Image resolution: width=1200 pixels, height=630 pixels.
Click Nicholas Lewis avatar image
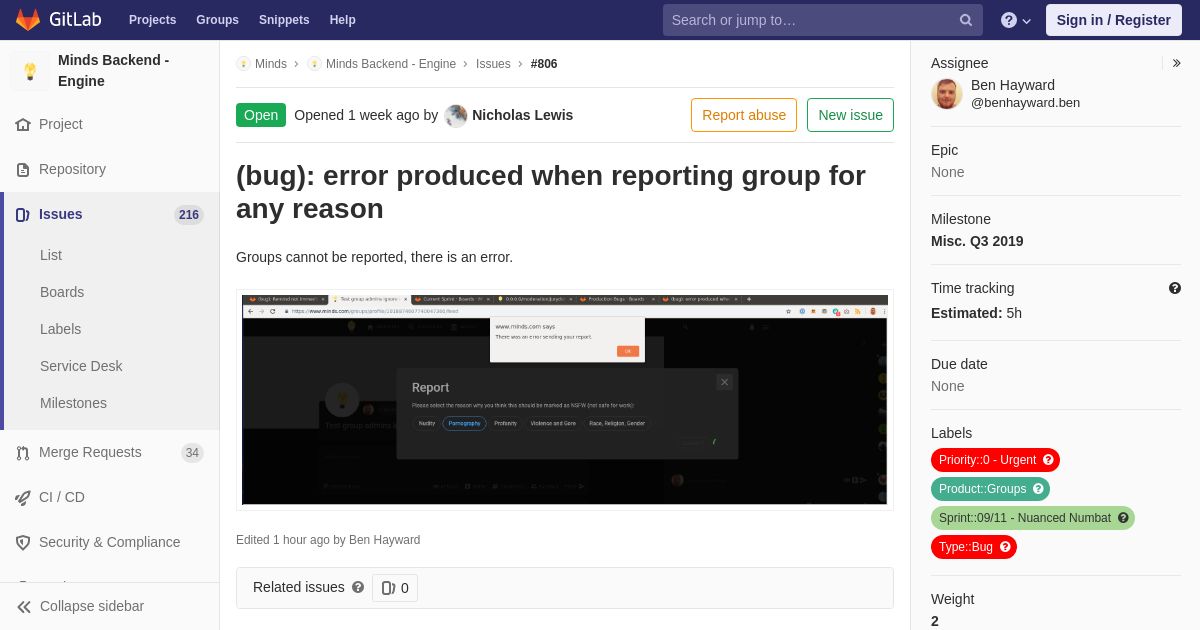[x=456, y=115]
